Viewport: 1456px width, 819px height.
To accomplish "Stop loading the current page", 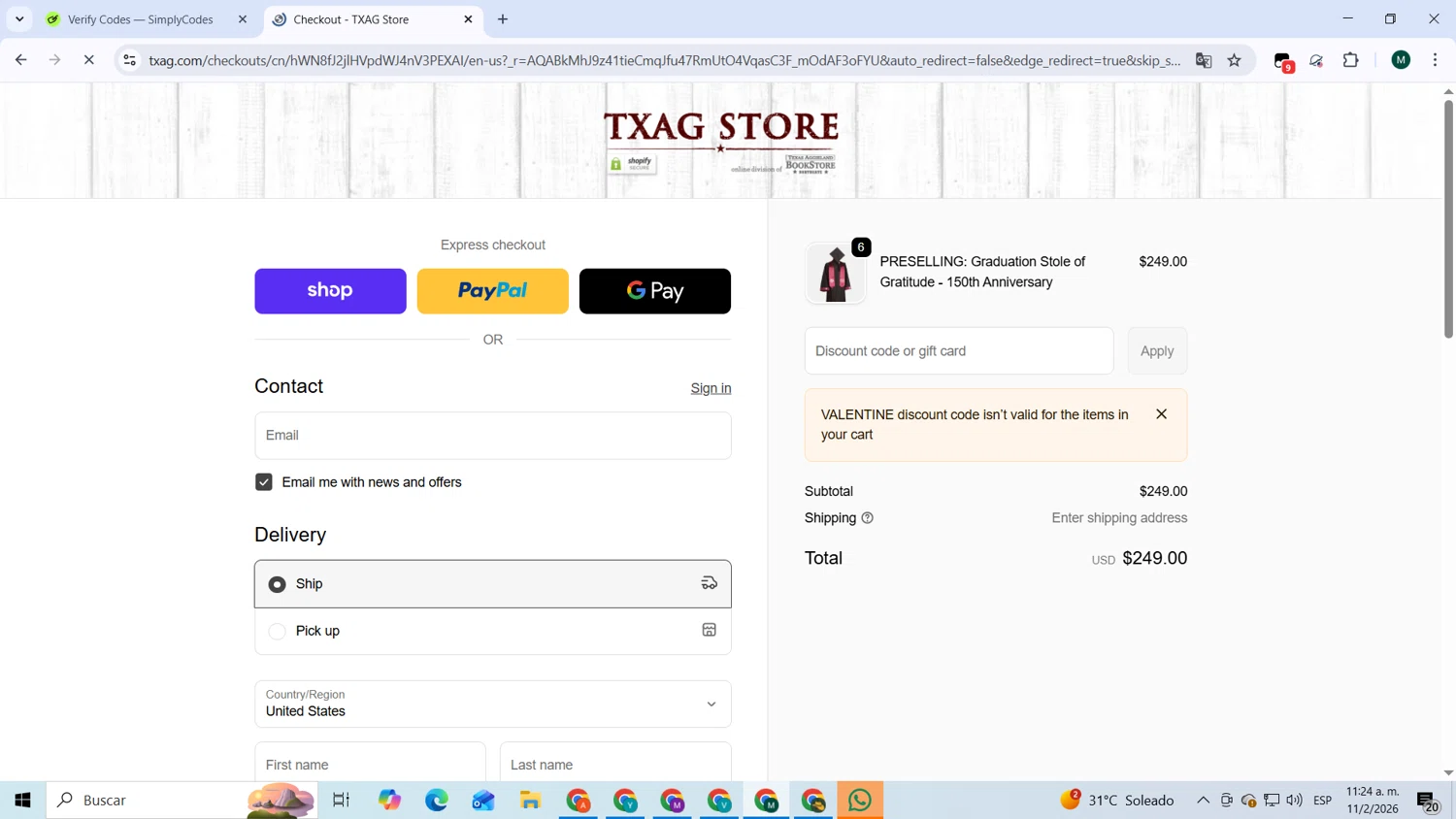I will tap(88, 60).
